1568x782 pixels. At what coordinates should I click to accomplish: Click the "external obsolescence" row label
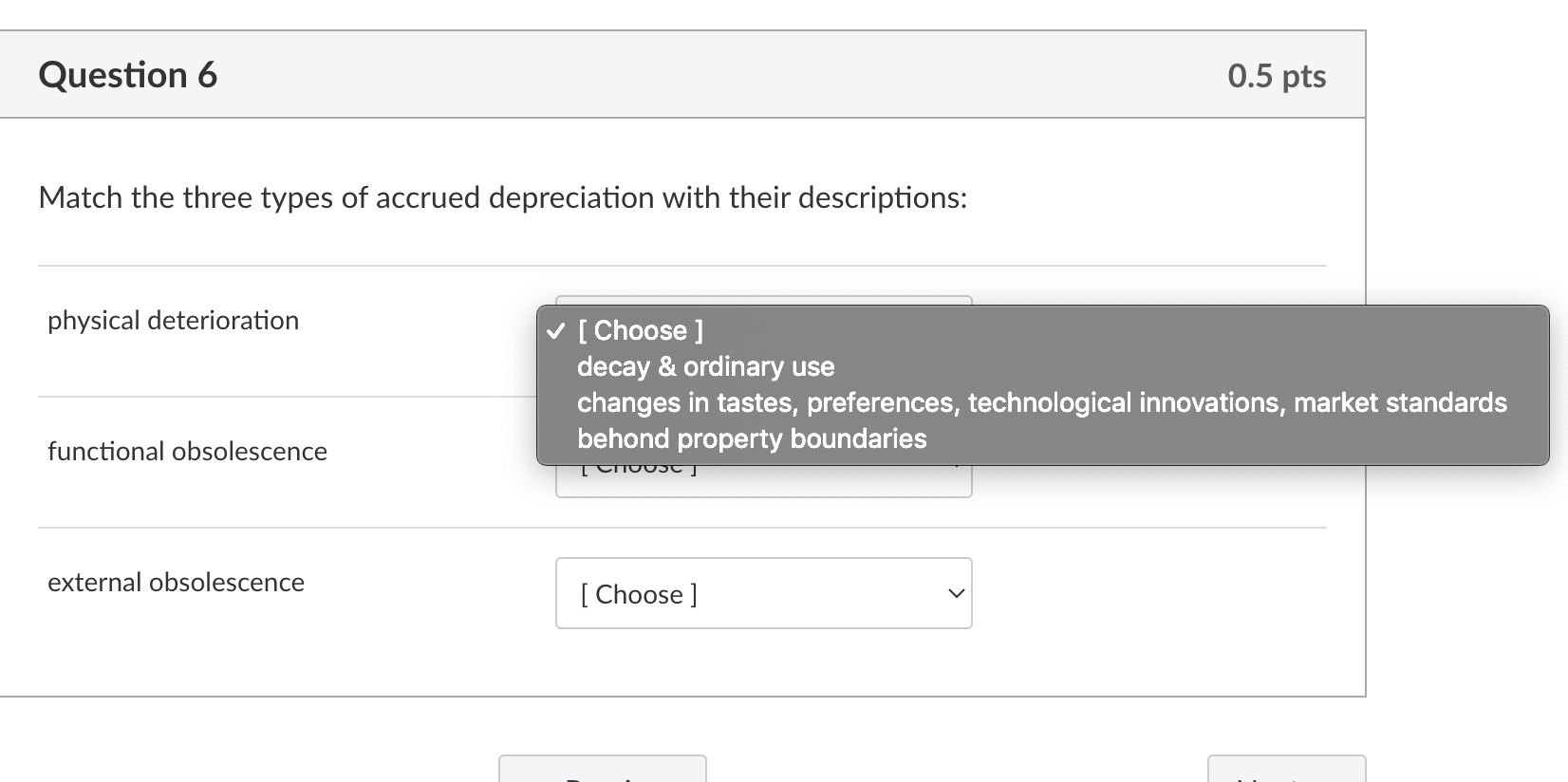coord(176,582)
